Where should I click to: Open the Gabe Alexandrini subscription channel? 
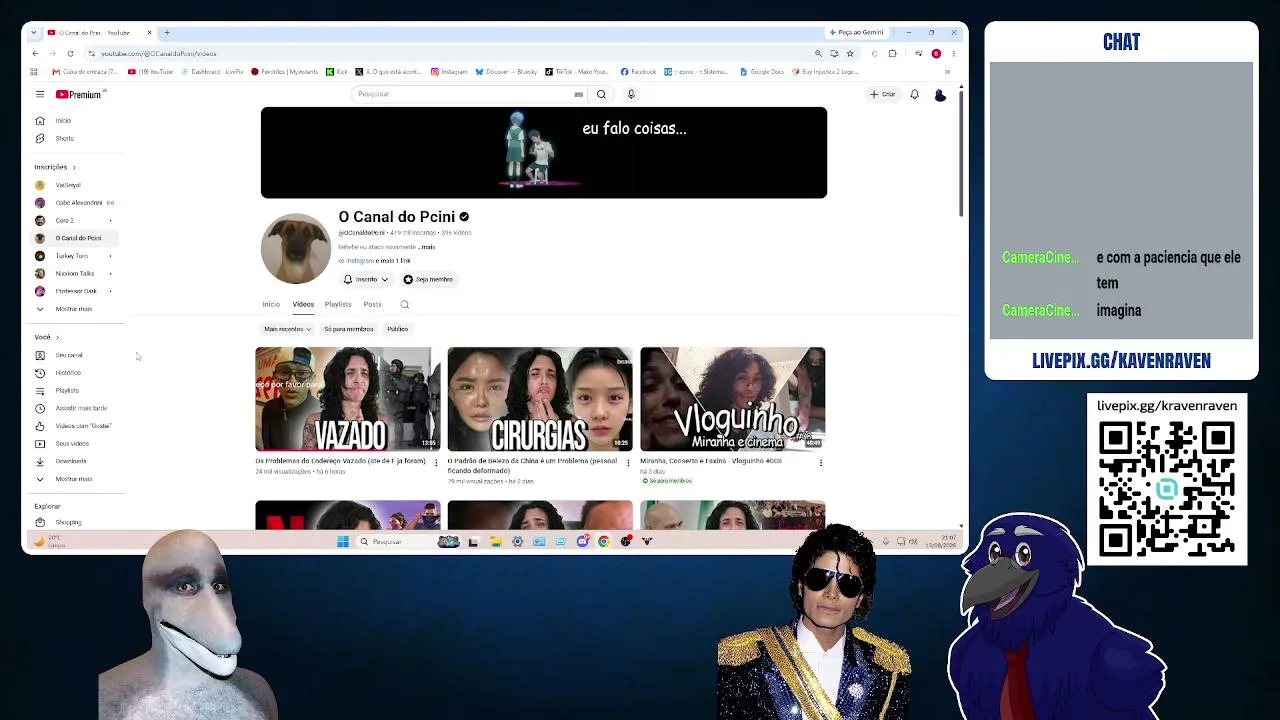click(x=78, y=203)
